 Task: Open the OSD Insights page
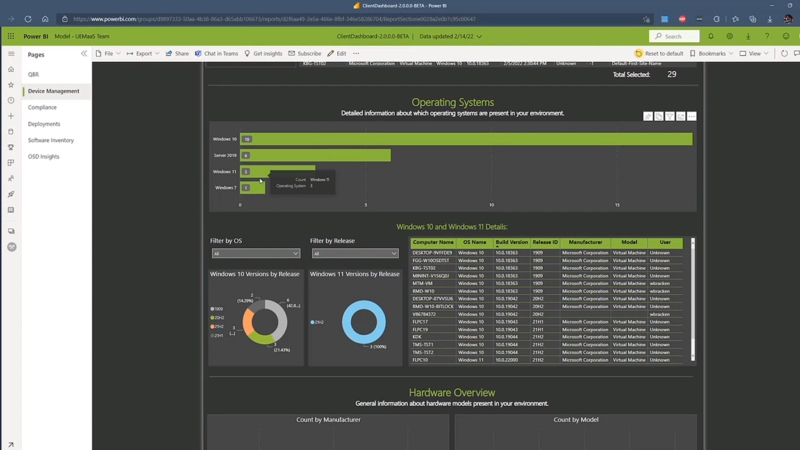click(43, 157)
